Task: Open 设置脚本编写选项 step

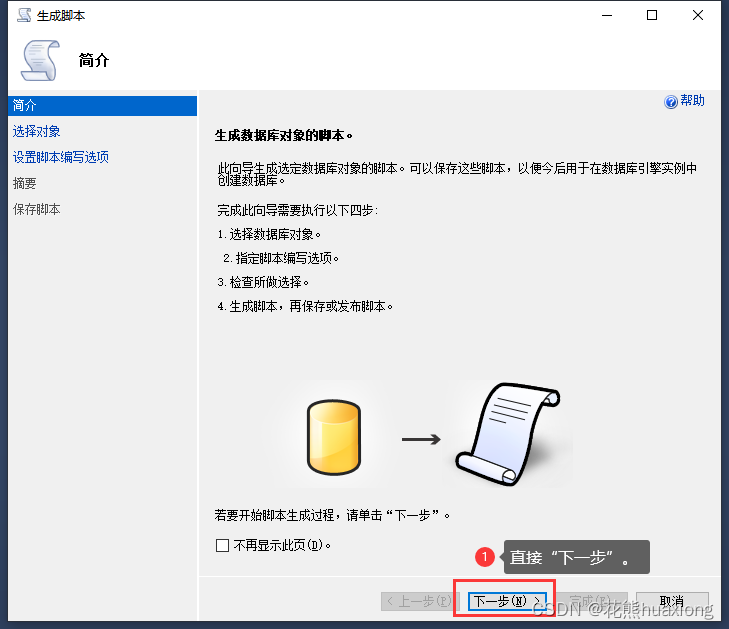Action: click(60, 157)
